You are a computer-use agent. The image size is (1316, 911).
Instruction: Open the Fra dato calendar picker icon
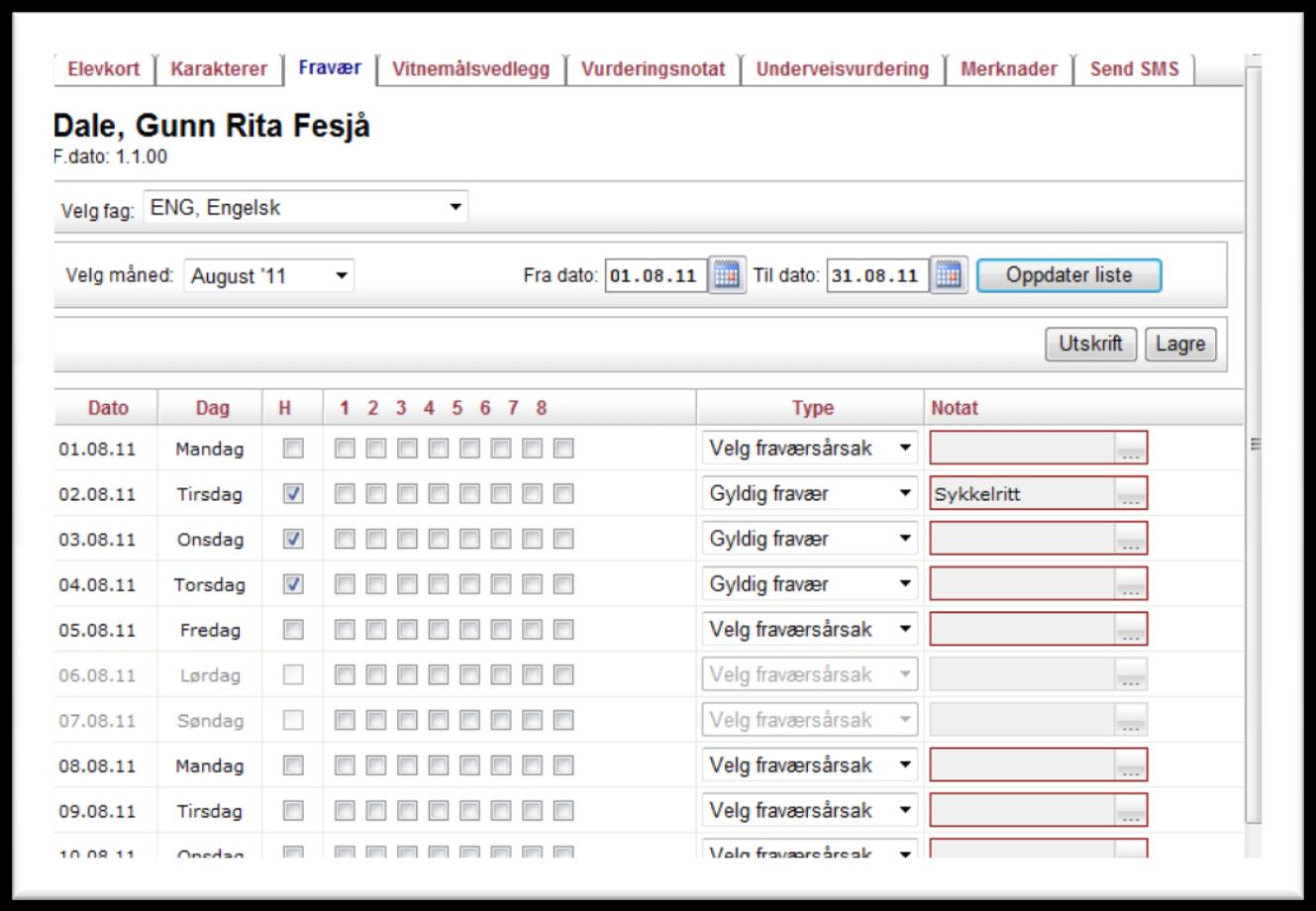tap(728, 274)
